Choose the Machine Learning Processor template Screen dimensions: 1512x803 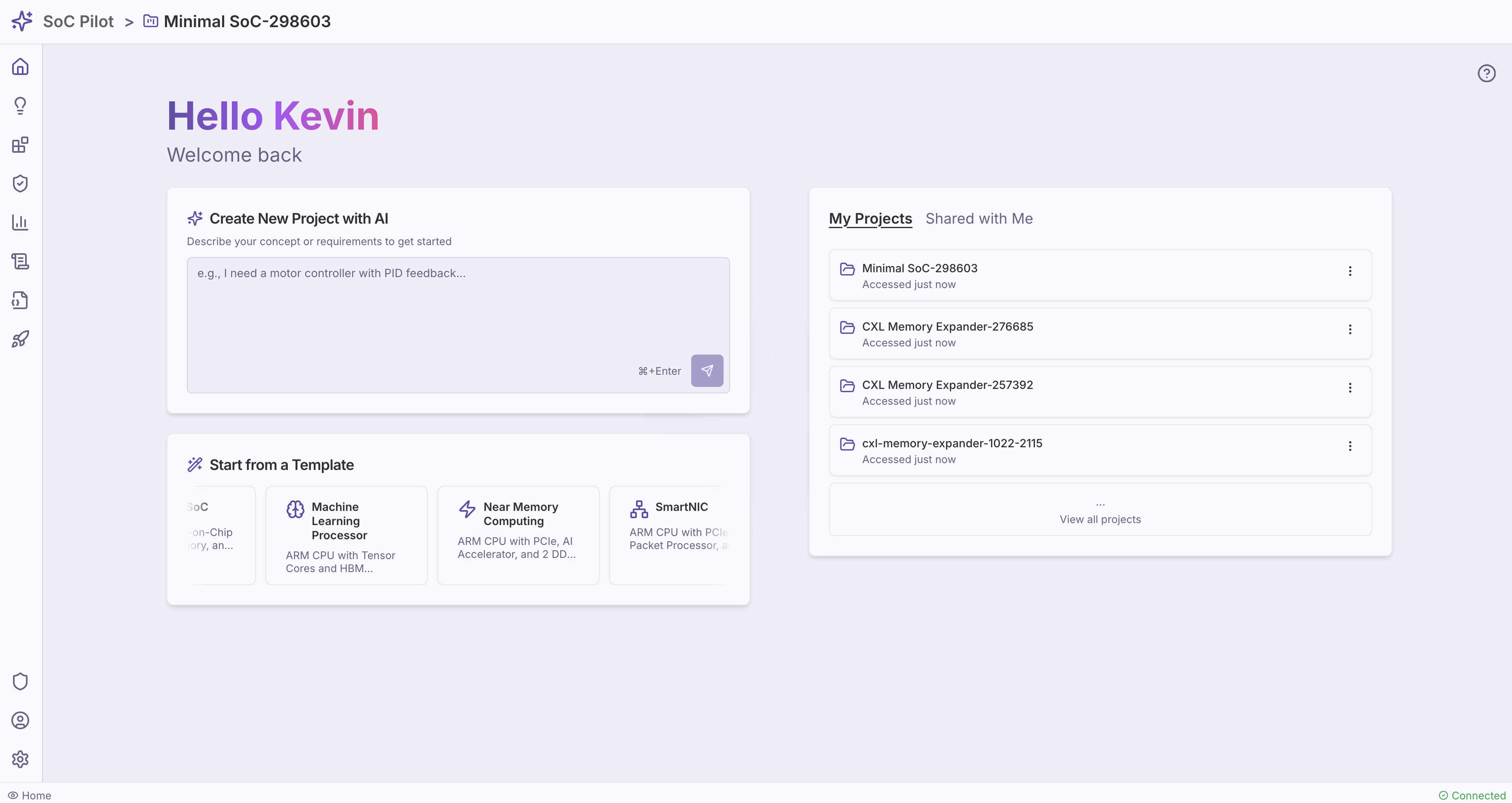tap(346, 535)
